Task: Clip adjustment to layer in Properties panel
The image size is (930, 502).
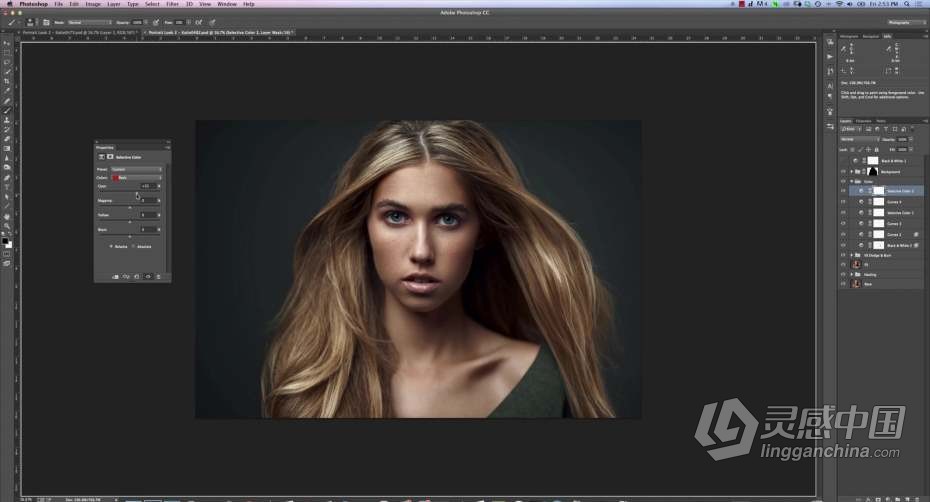Action: tap(115, 277)
